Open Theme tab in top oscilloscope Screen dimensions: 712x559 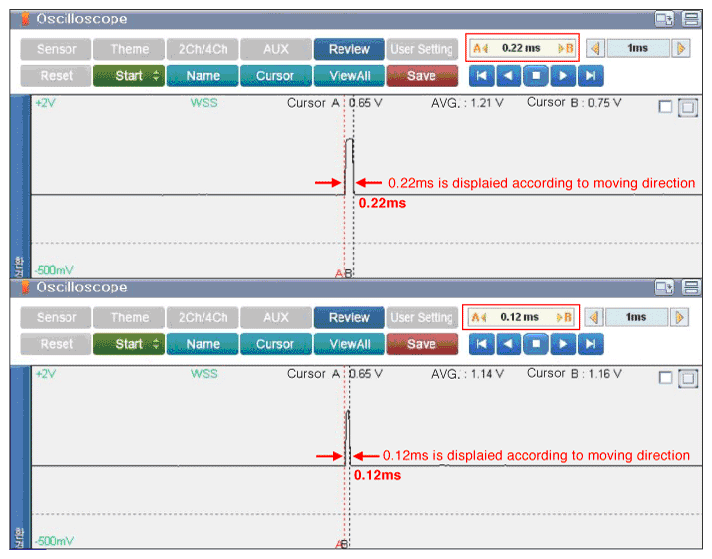[x=129, y=49]
